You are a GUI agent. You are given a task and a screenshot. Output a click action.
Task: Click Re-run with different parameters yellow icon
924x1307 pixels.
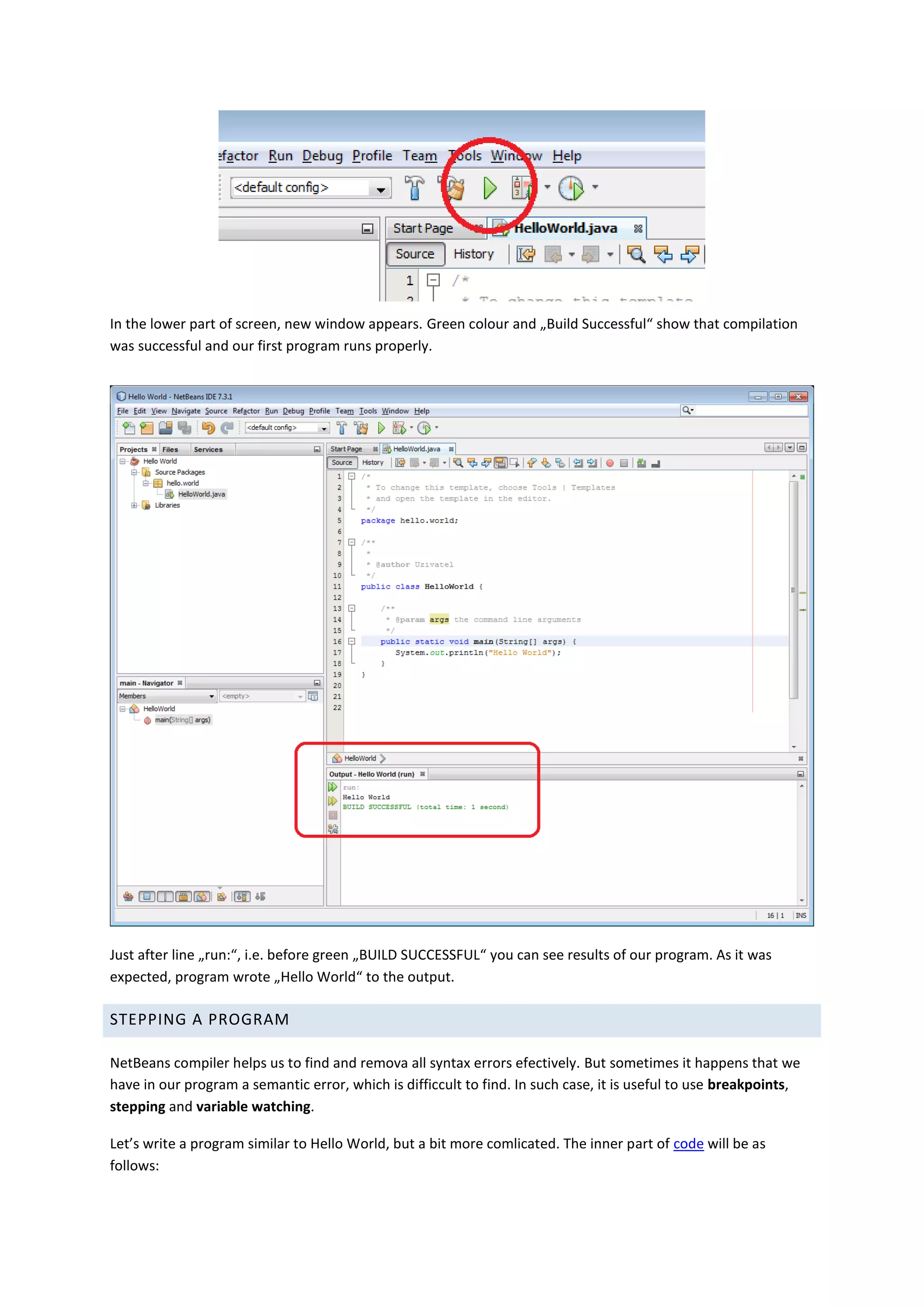[x=333, y=801]
